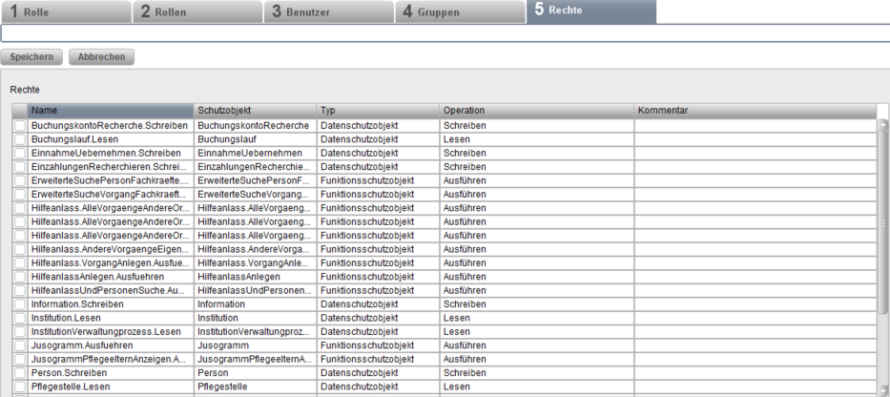Screen dimensions: 890x397
Task: Select the Information Schutzobjekt cell
Action: pos(255,304)
